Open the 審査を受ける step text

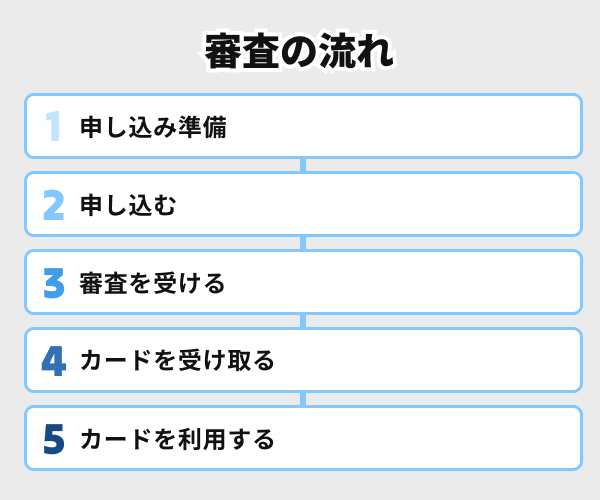pos(152,283)
